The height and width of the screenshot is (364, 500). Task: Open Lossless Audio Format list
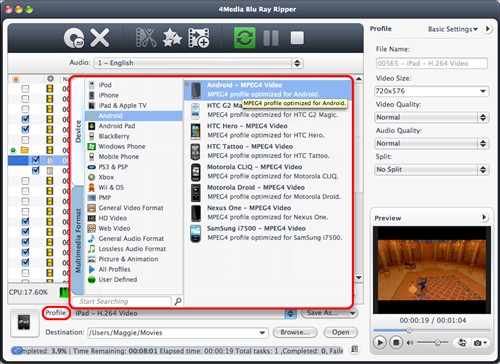[133, 249]
